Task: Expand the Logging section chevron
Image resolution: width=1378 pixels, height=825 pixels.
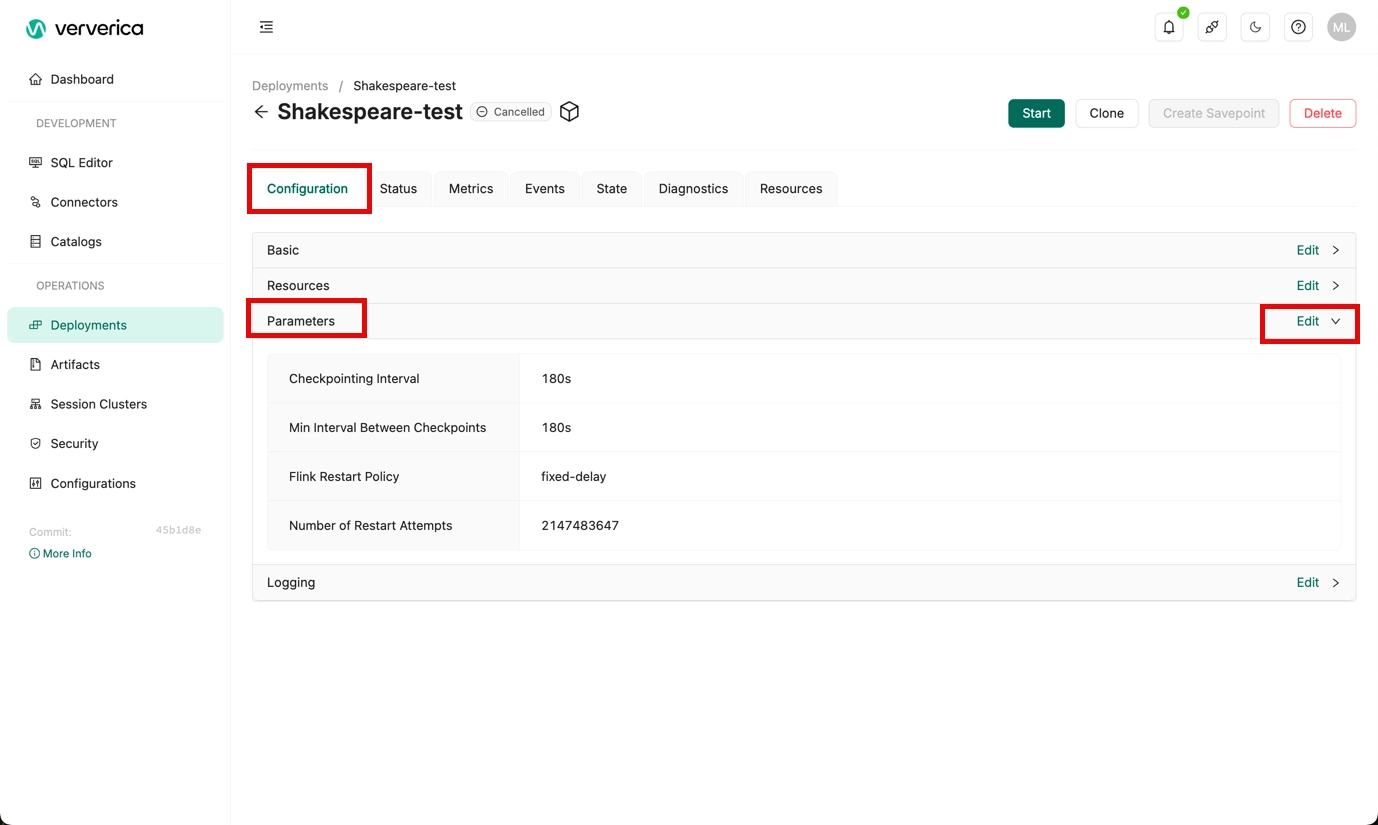Action: point(1336,582)
